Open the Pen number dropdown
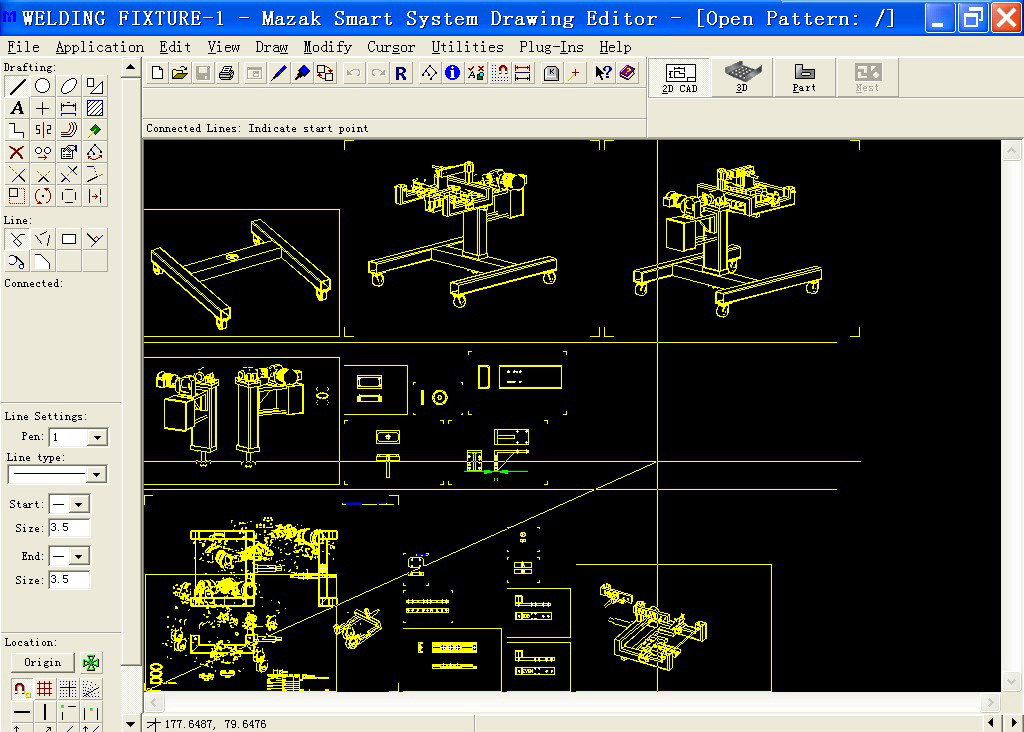Screen dimensions: 1024x732 (97, 437)
